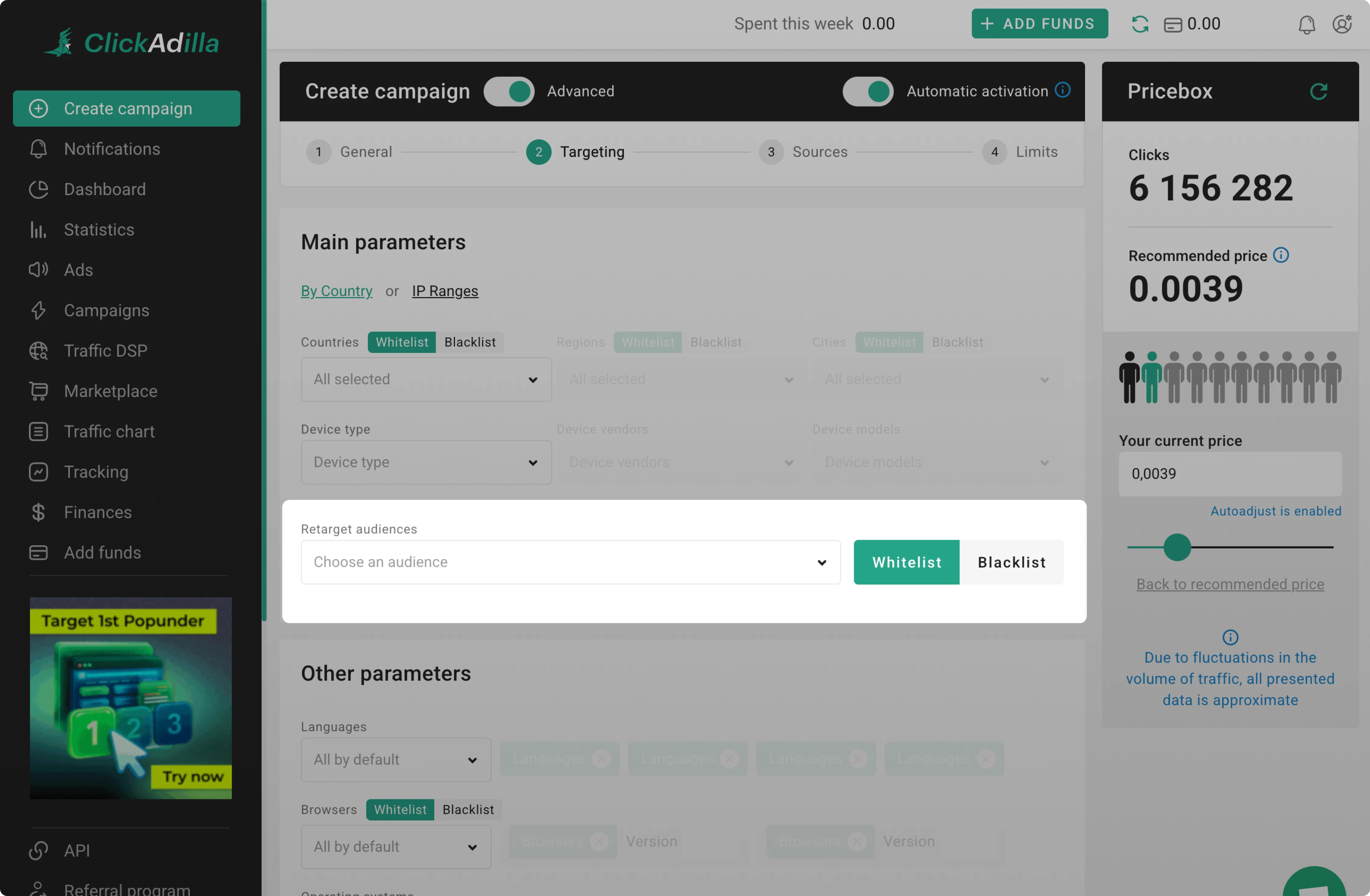The width and height of the screenshot is (1370, 896).
Task: Expand the Device type selector
Action: (x=425, y=462)
